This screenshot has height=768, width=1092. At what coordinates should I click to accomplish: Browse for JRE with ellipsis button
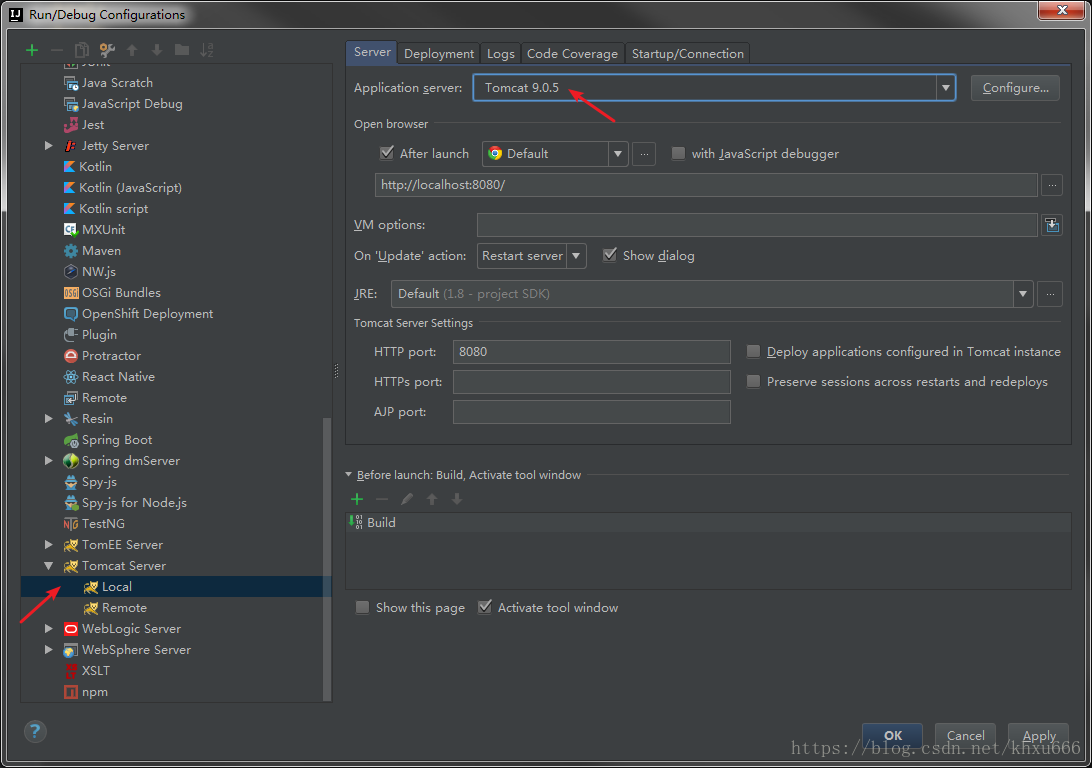1050,294
